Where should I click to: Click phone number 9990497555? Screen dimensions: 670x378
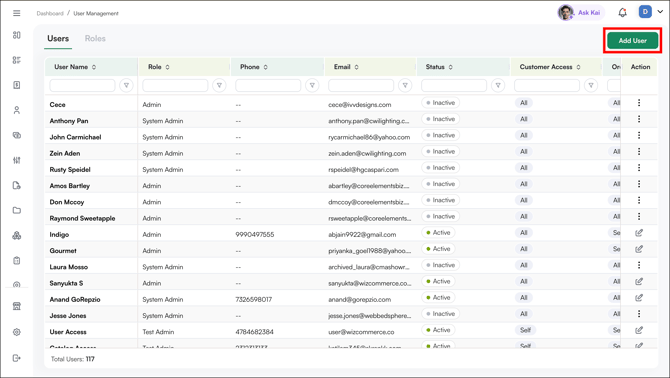point(255,234)
